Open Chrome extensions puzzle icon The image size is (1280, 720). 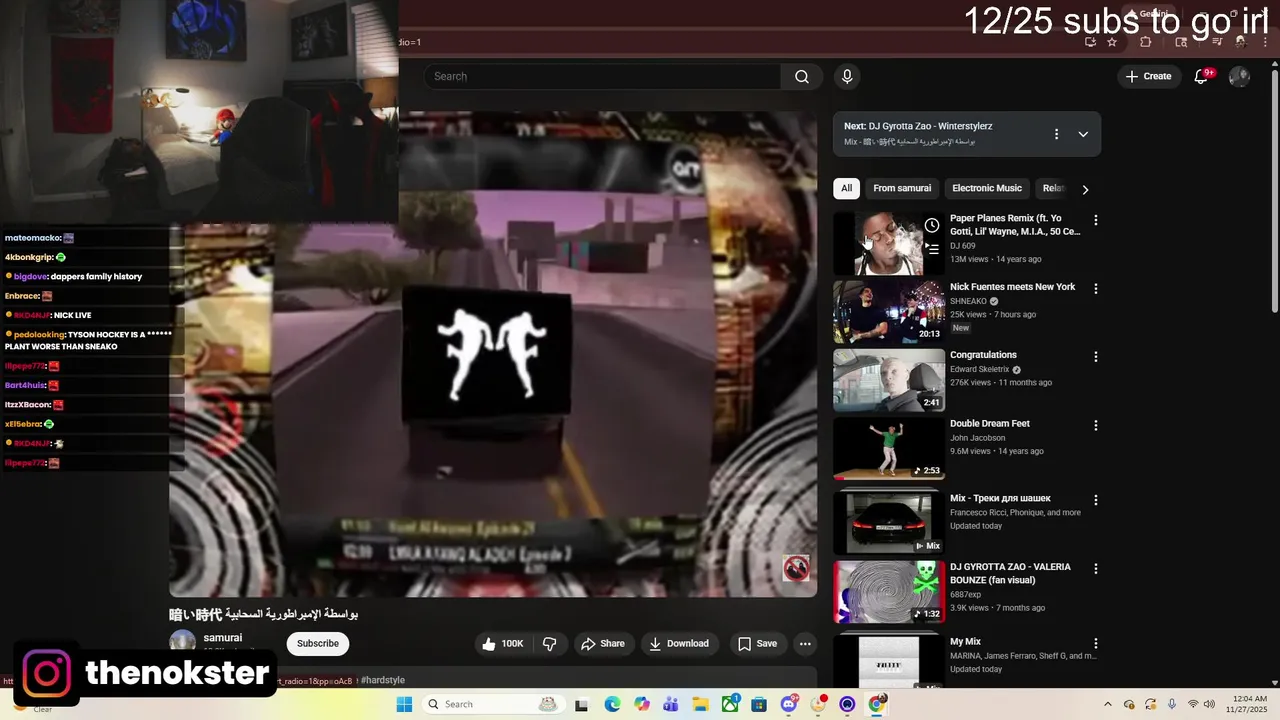[1146, 42]
